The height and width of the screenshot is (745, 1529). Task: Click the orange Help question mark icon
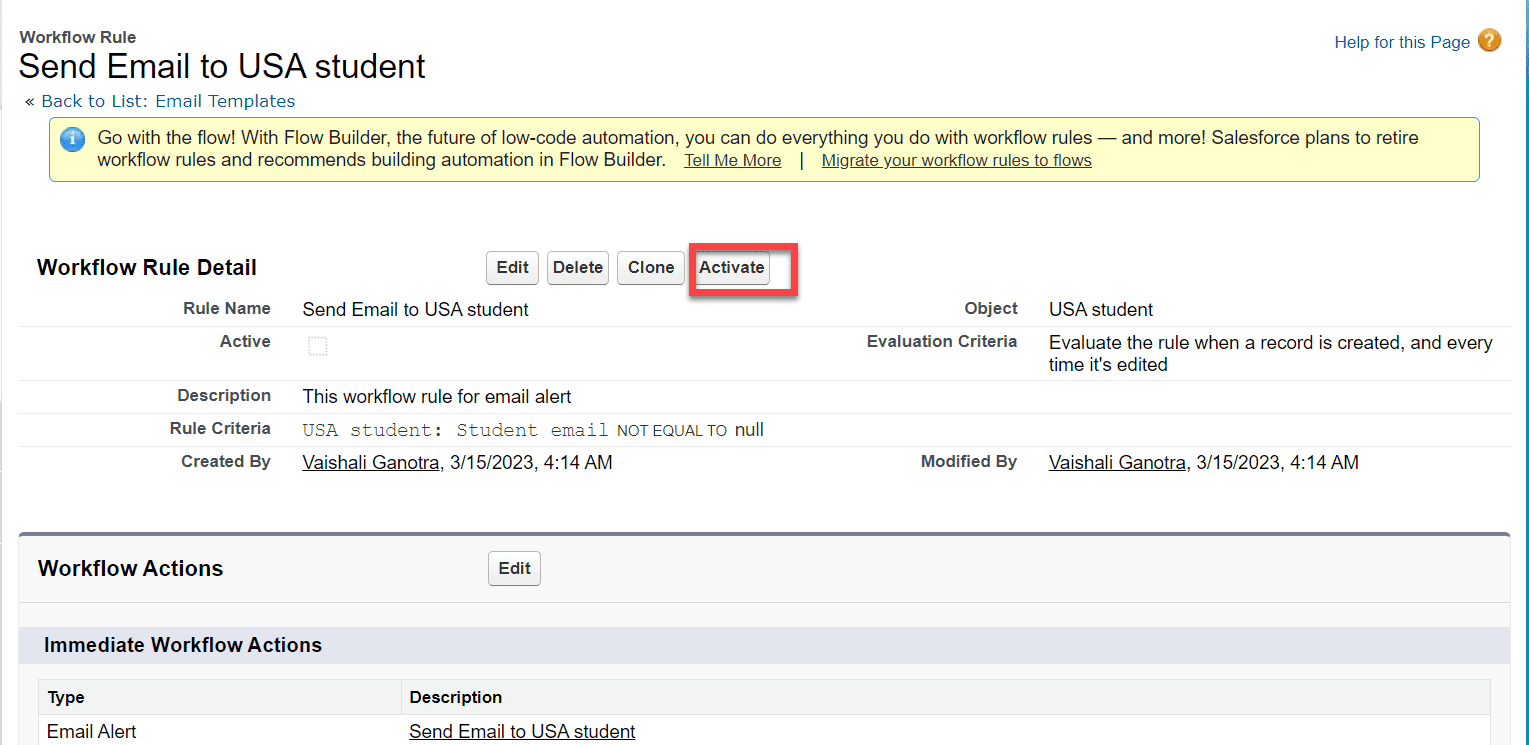pyautogui.click(x=1489, y=41)
